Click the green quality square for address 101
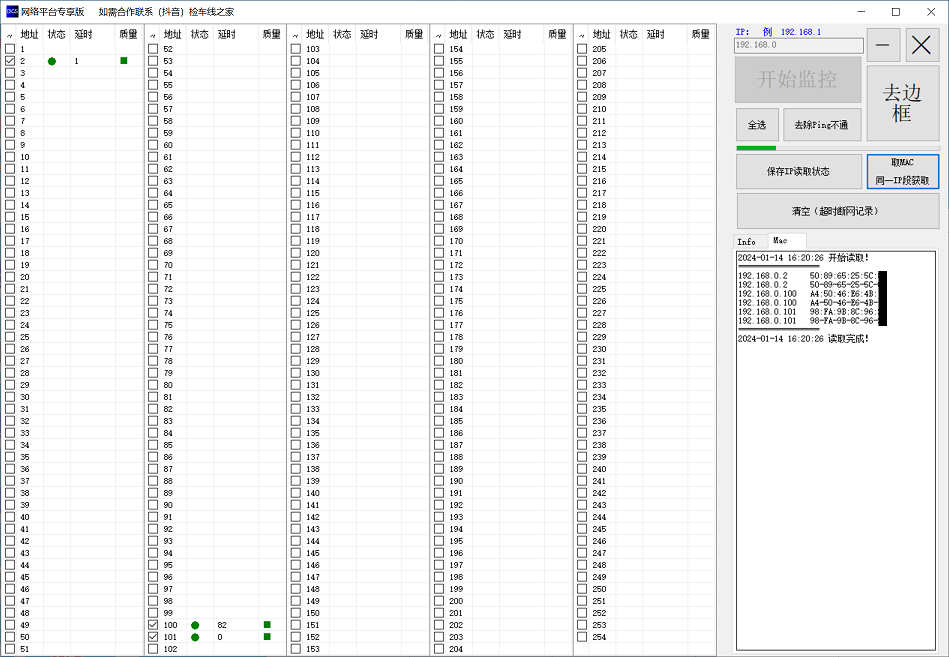The image size is (949, 657). [x=267, y=636]
